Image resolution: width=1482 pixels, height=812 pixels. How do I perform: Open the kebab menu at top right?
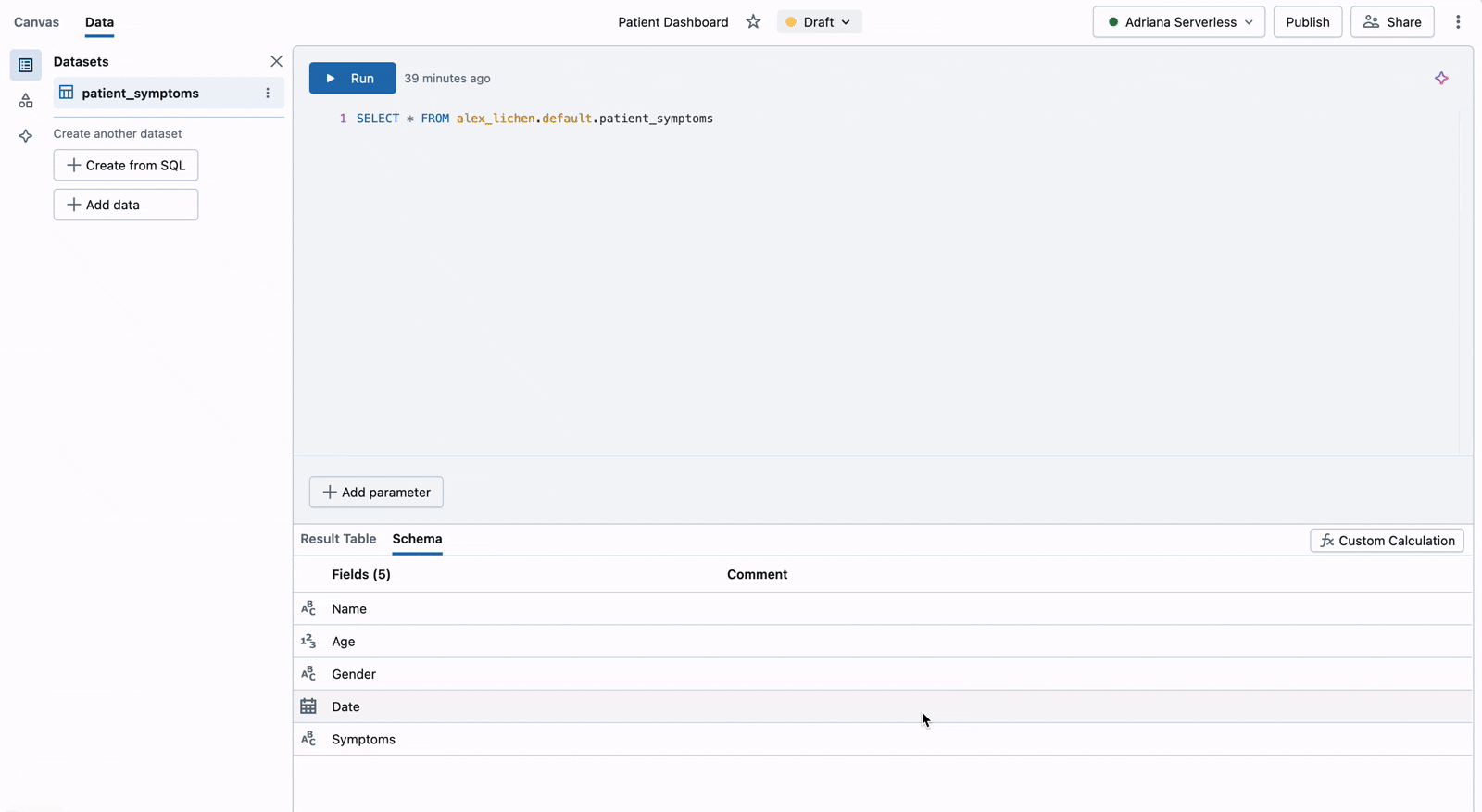[x=1458, y=22]
